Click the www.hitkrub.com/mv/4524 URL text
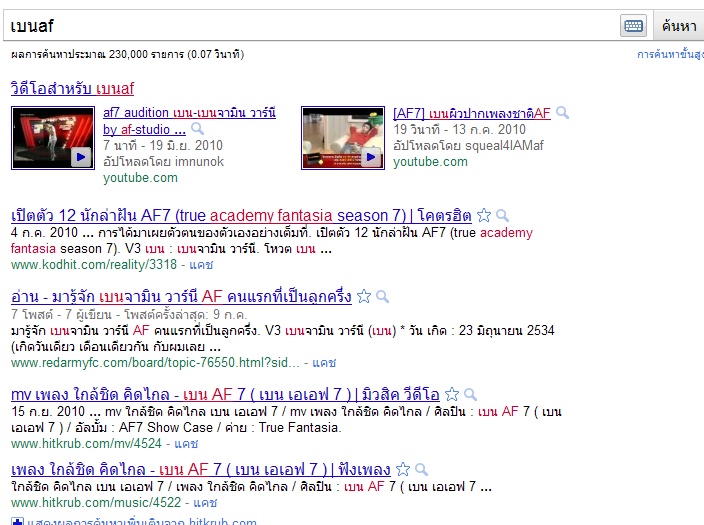The image size is (704, 525). pos(86,444)
